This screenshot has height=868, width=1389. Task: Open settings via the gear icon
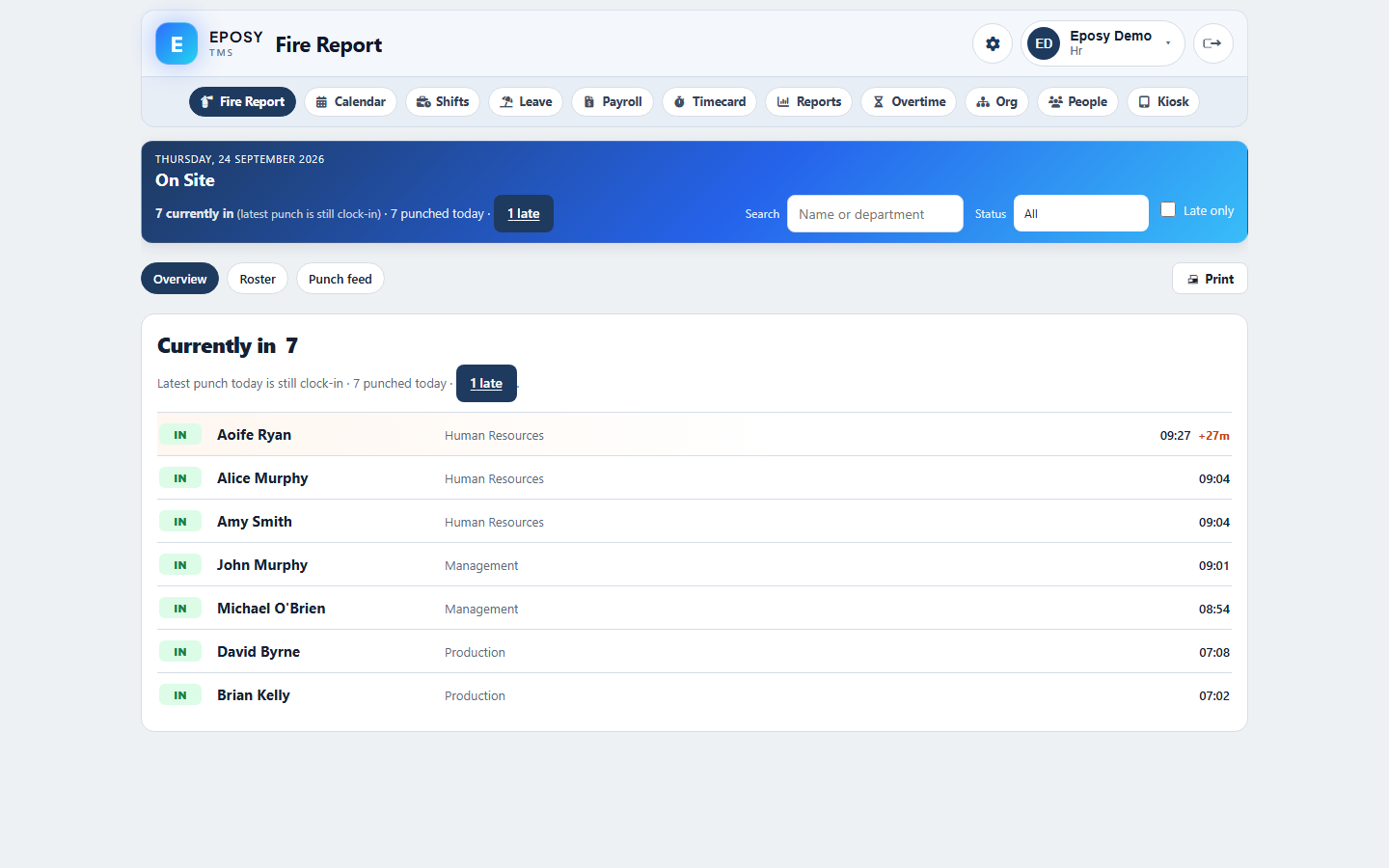click(993, 43)
